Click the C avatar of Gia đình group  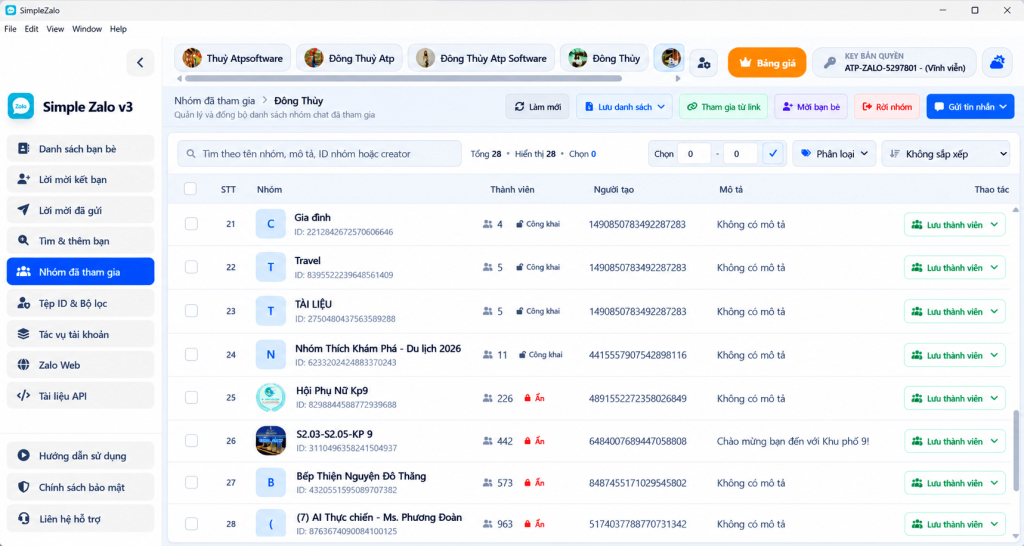point(270,224)
